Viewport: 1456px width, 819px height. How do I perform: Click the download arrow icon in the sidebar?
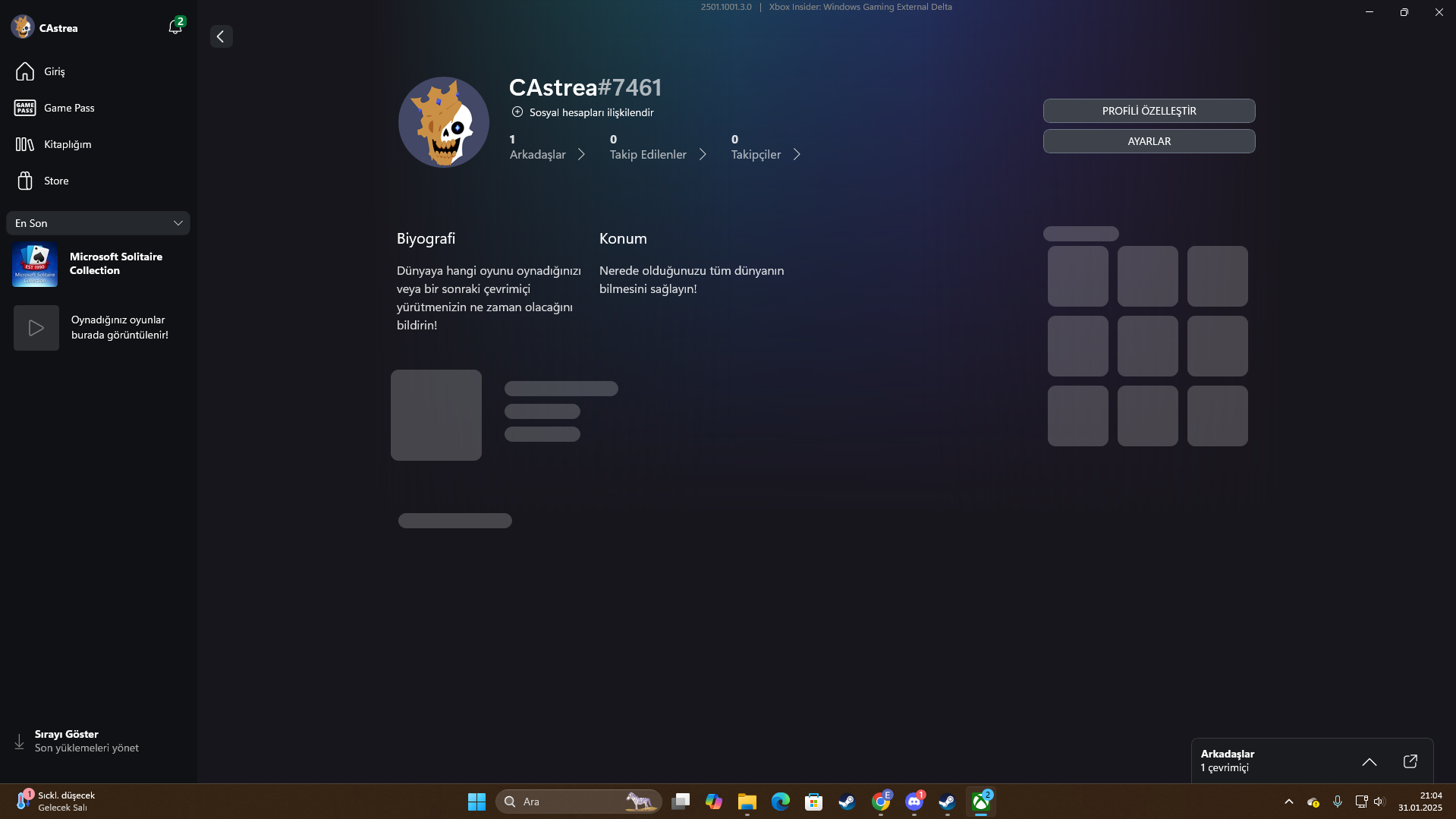click(x=20, y=742)
